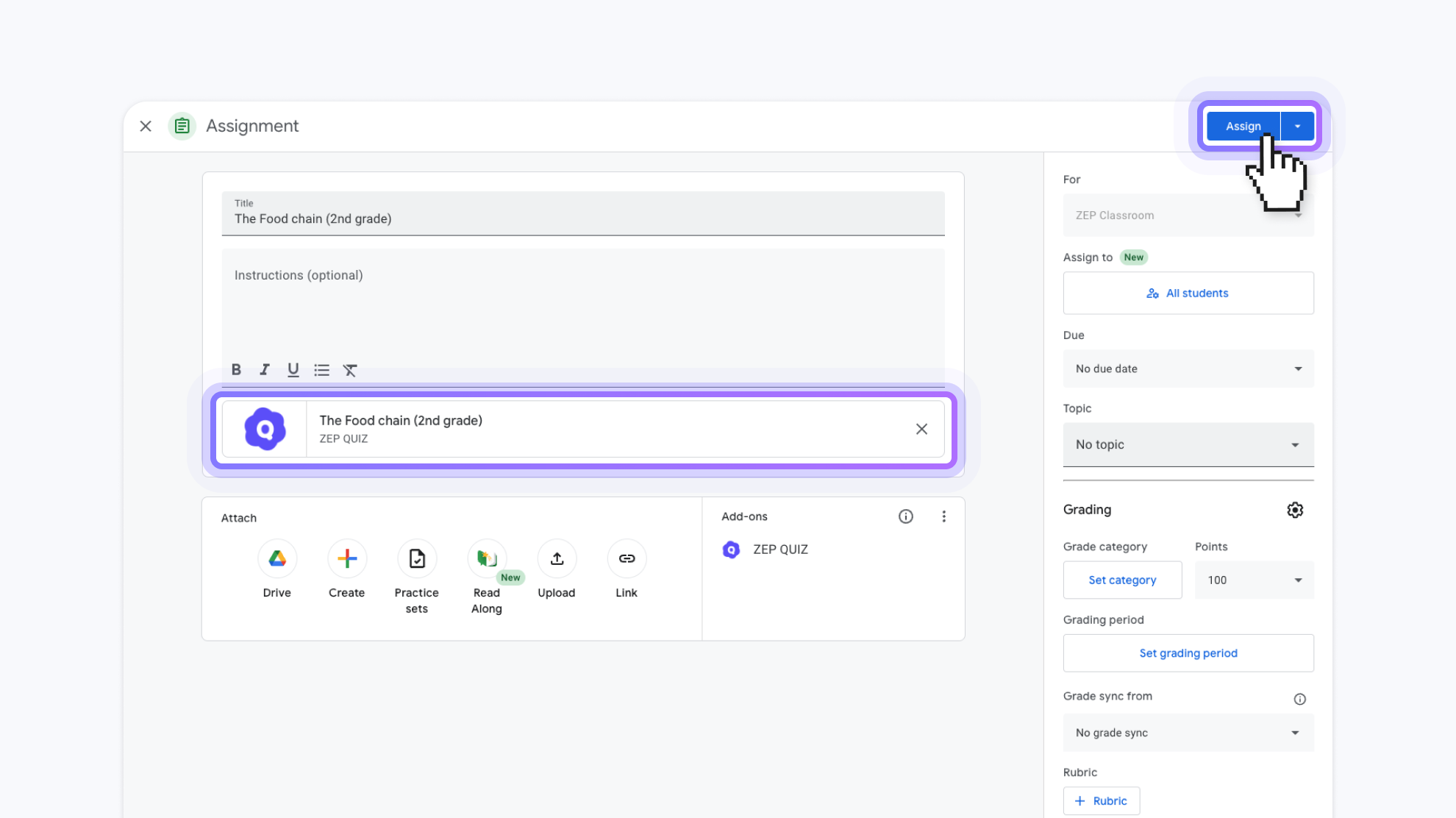Screen dimensions: 1456x818
Task: Open the Points 100 dropdown
Action: pyautogui.click(x=1254, y=580)
